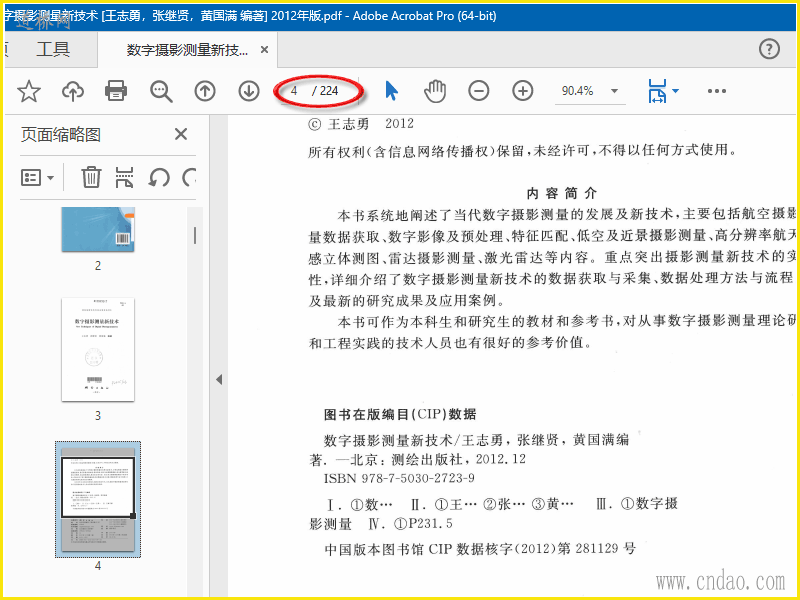Activate the selection arrow tool

coord(391,91)
